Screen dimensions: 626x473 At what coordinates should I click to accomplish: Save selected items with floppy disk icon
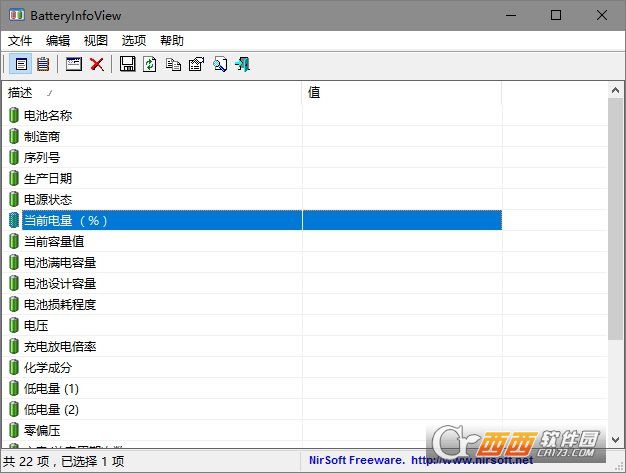[x=127, y=64]
